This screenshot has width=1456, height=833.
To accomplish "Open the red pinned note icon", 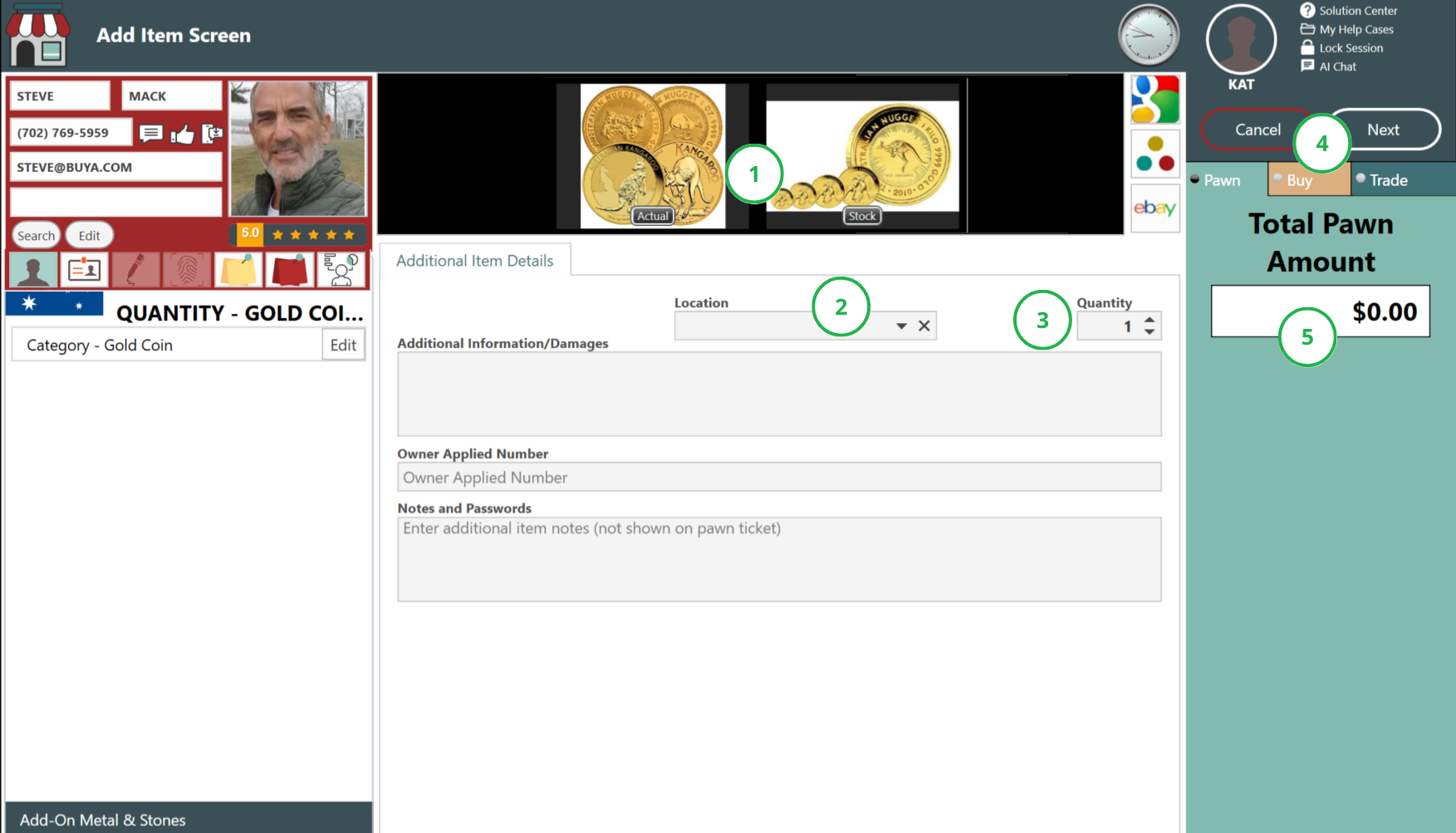I will pyautogui.click(x=290, y=270).
